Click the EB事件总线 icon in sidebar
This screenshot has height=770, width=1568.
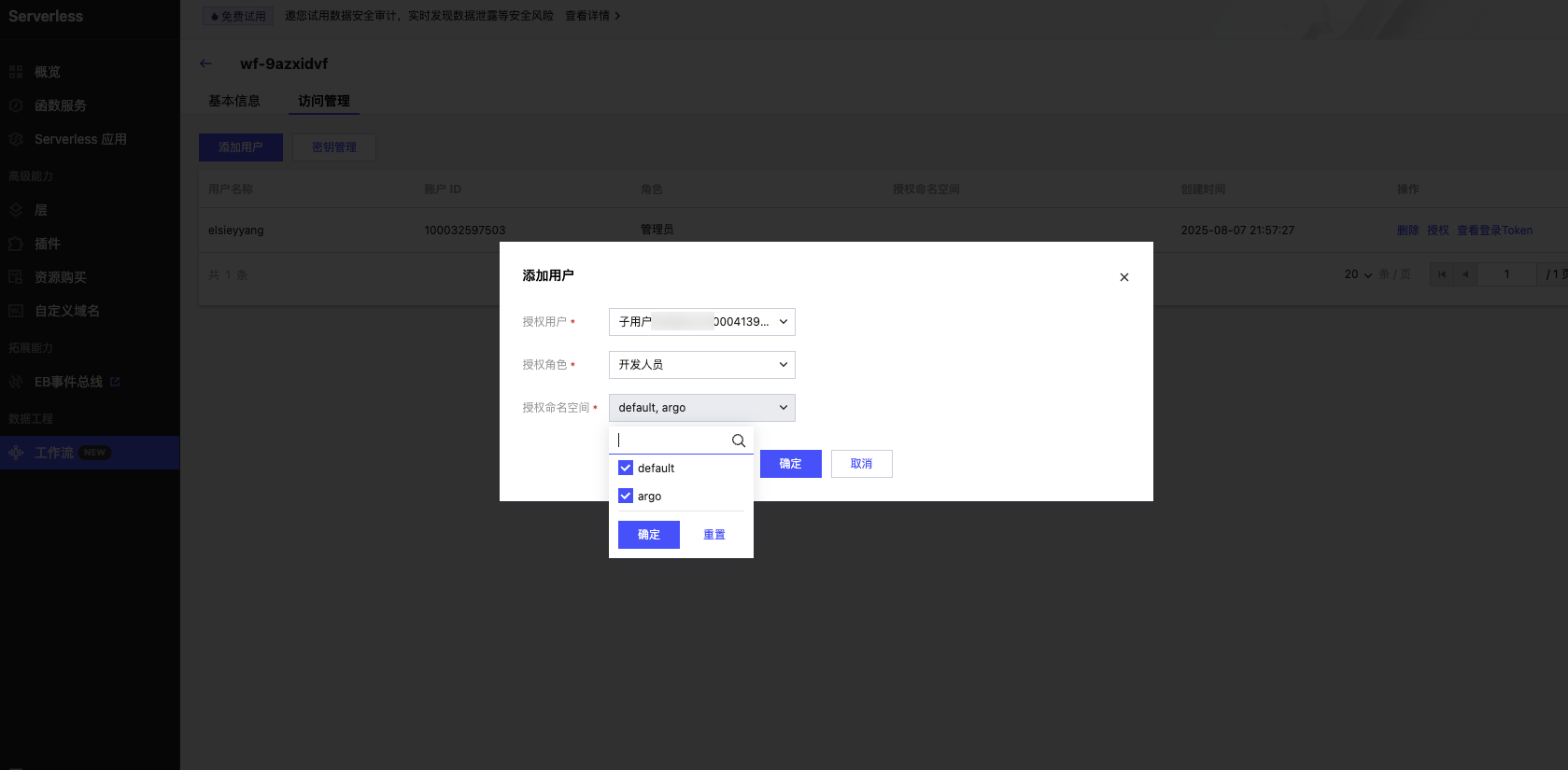(16, 382)
